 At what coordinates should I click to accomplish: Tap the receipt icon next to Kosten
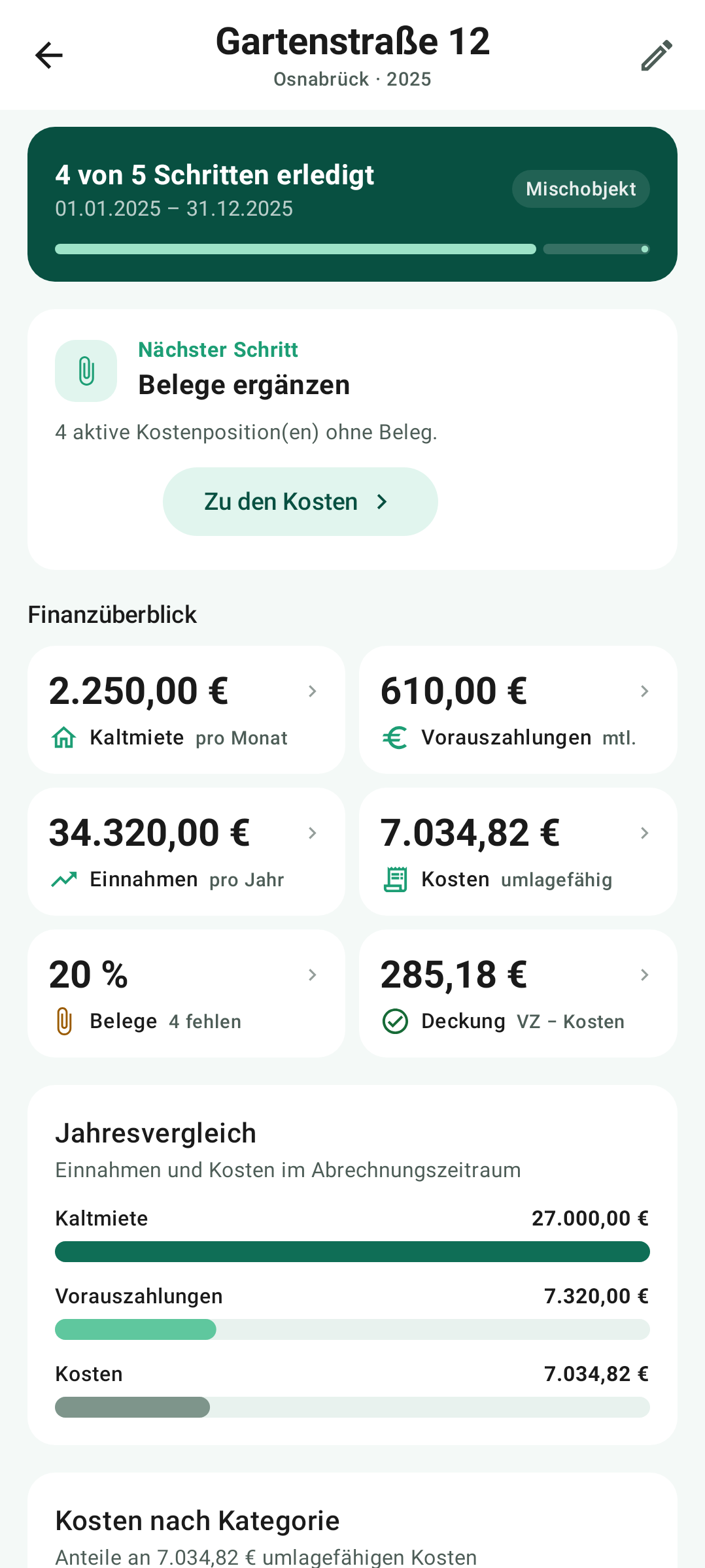[395, 879]
